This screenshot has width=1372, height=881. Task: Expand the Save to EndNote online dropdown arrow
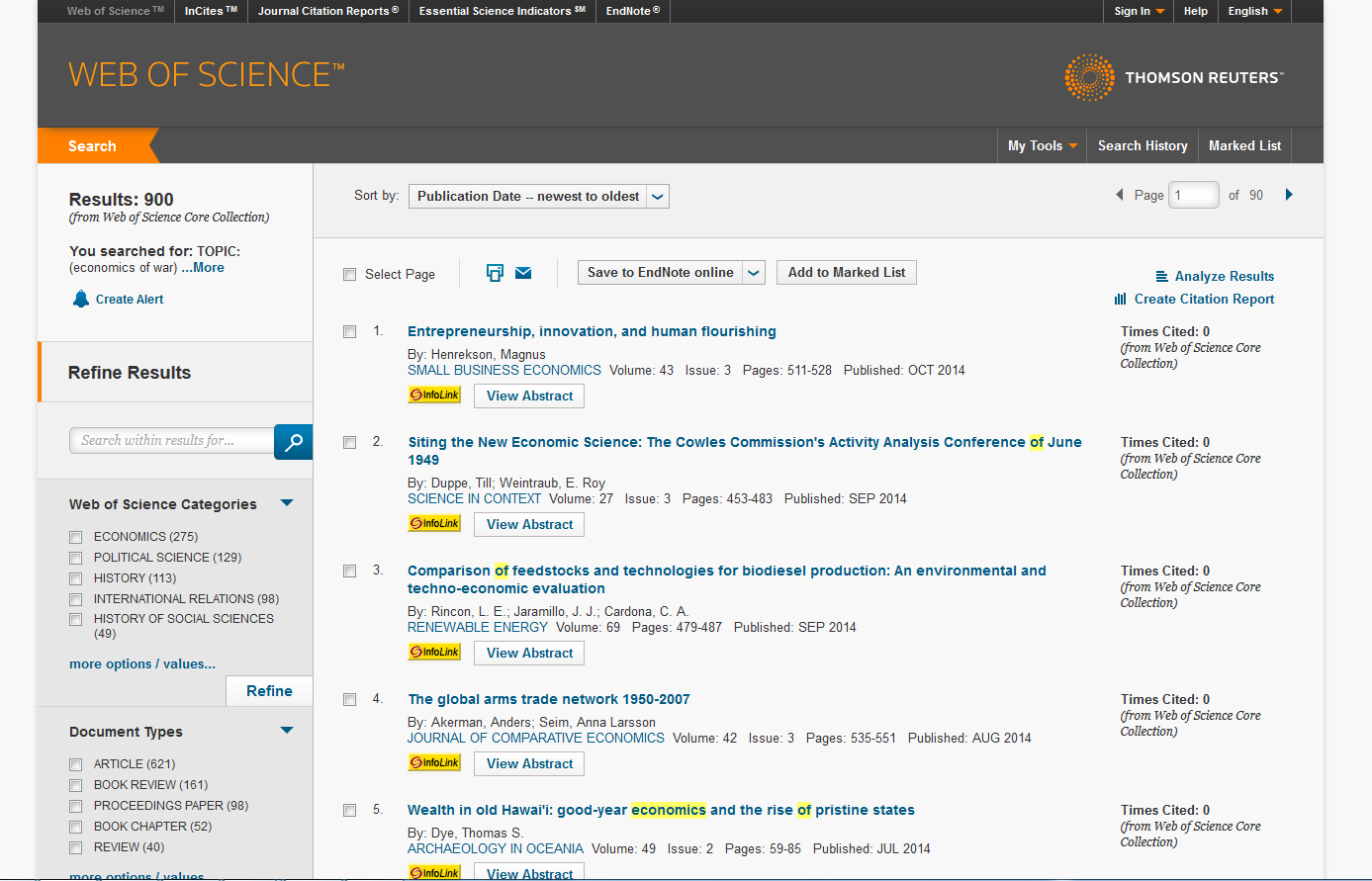coord(754,273)
